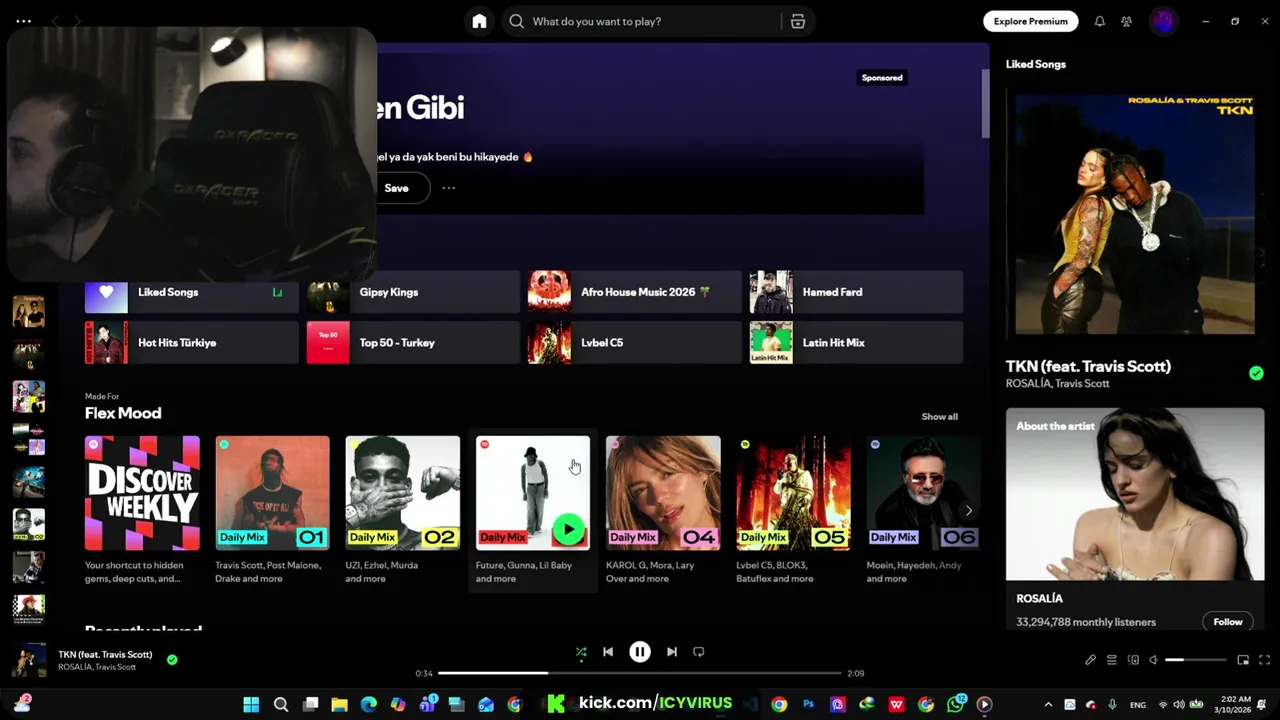The image size is (1280, 720).
Task: Toggle repeat mode
Action: [699, 652]
